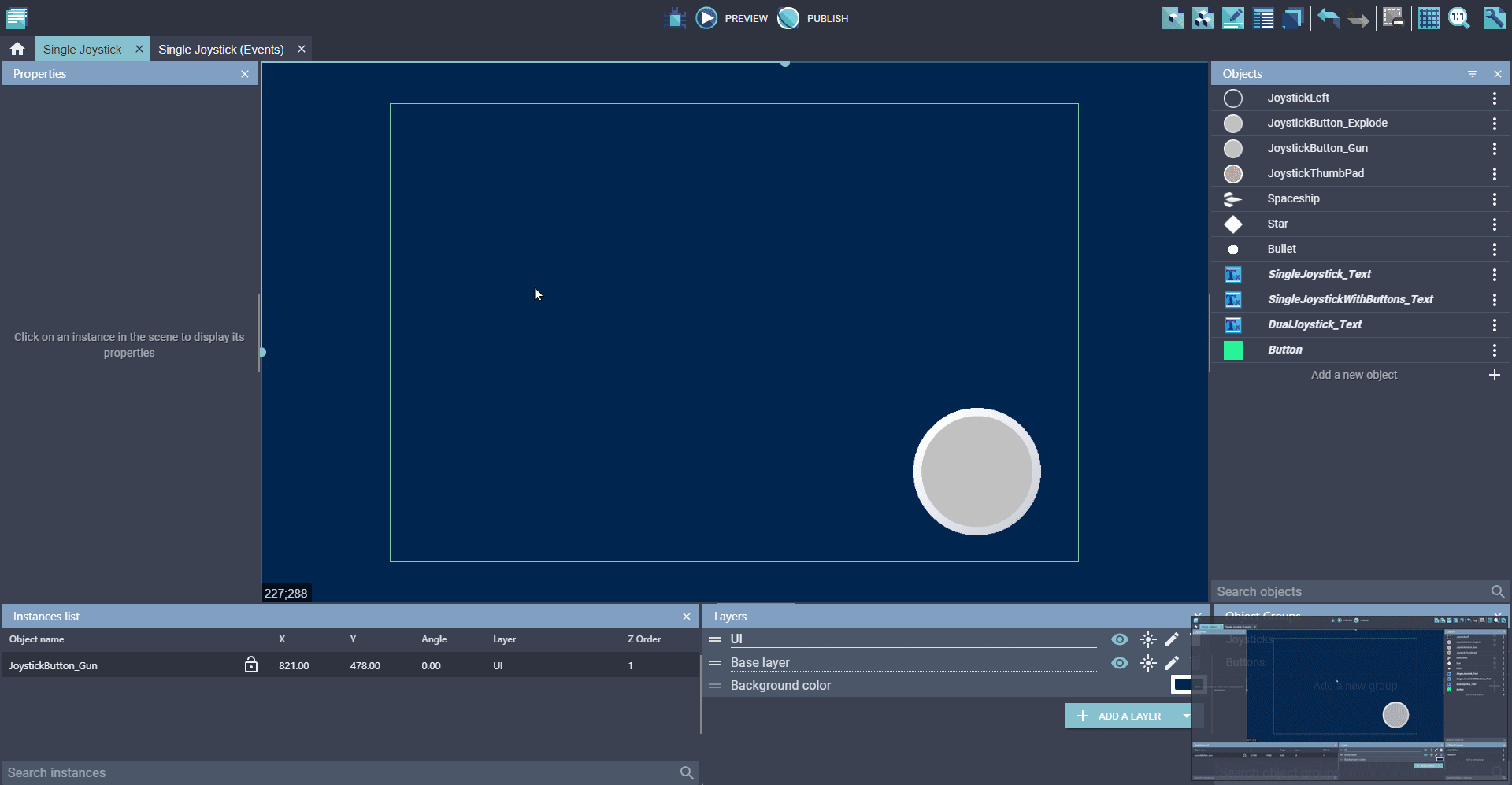Toggle the grid icon in toolbar
This screenshot has width=1512, height=785.
pyautogui.click(x=1429, y=18)
